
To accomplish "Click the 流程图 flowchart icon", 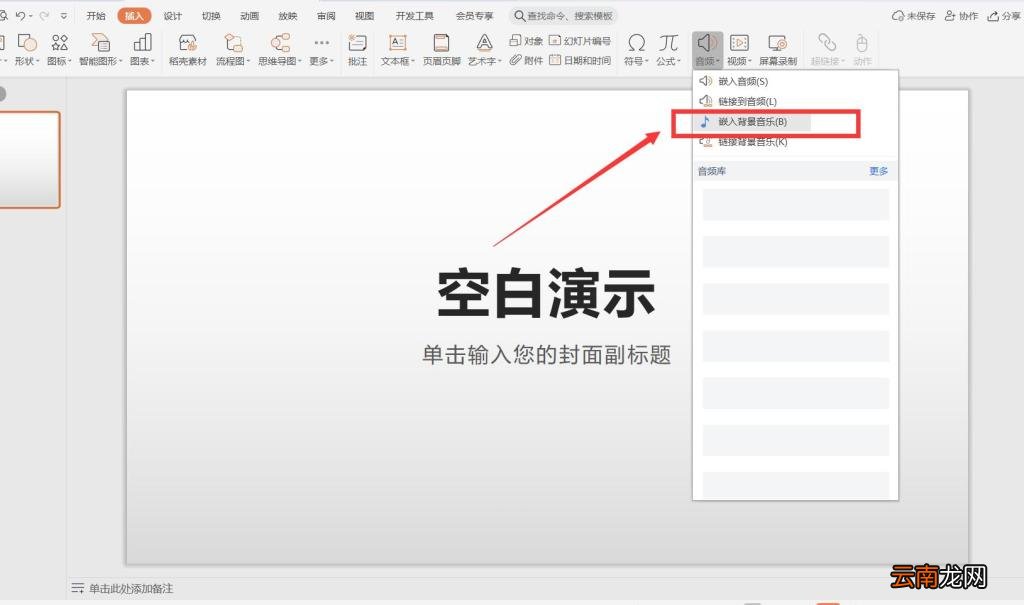I will tap(232, 43).
